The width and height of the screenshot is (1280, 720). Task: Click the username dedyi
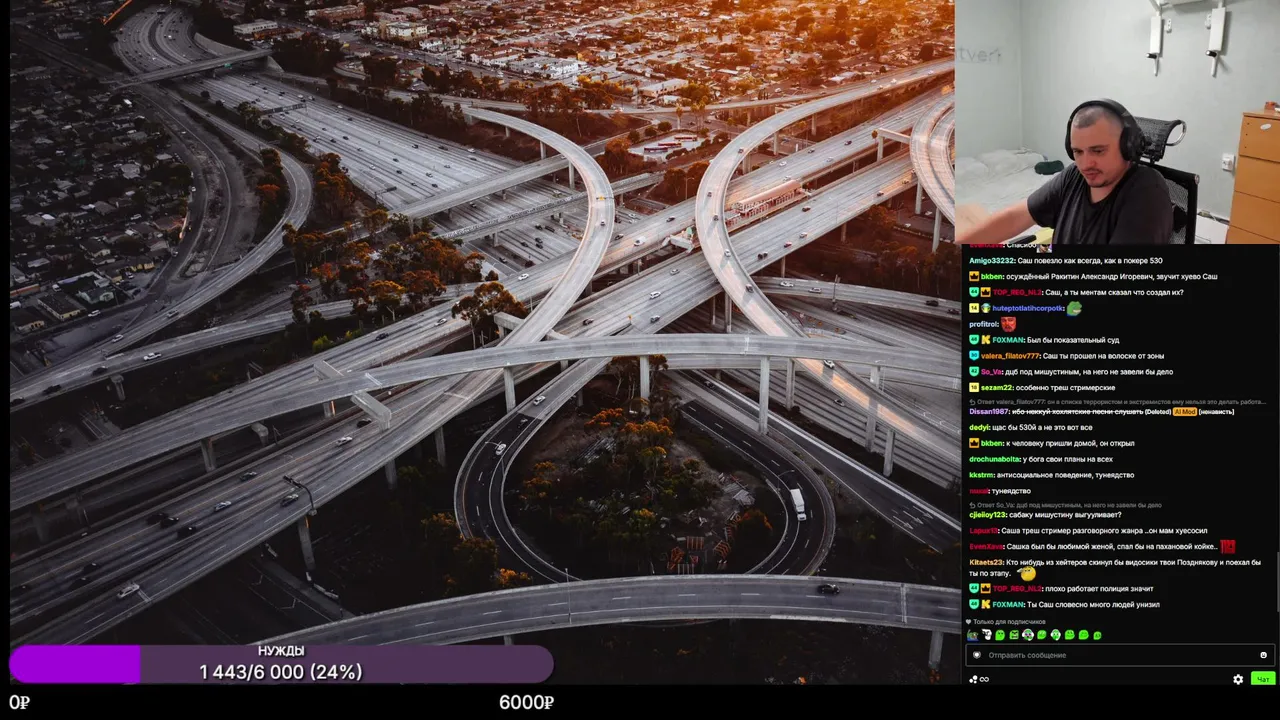click(979, 427)
